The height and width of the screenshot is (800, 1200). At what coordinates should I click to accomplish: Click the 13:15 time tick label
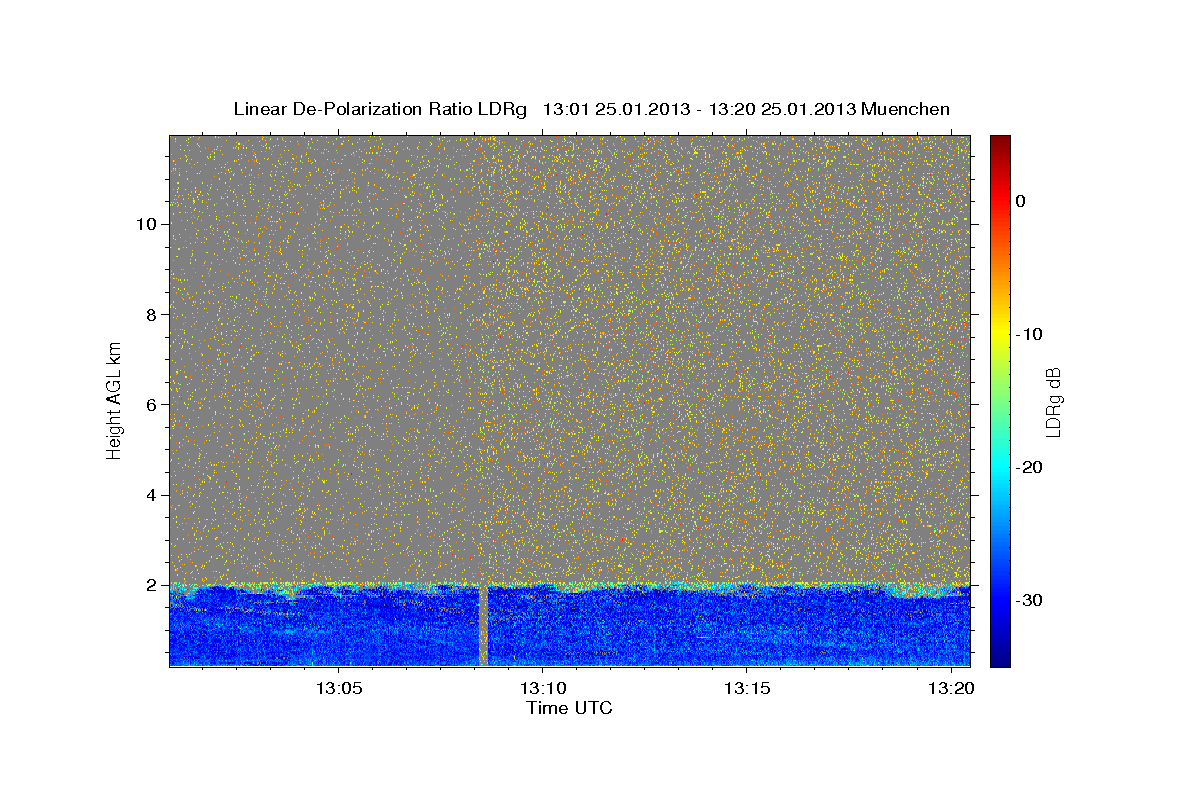point(747,689)
